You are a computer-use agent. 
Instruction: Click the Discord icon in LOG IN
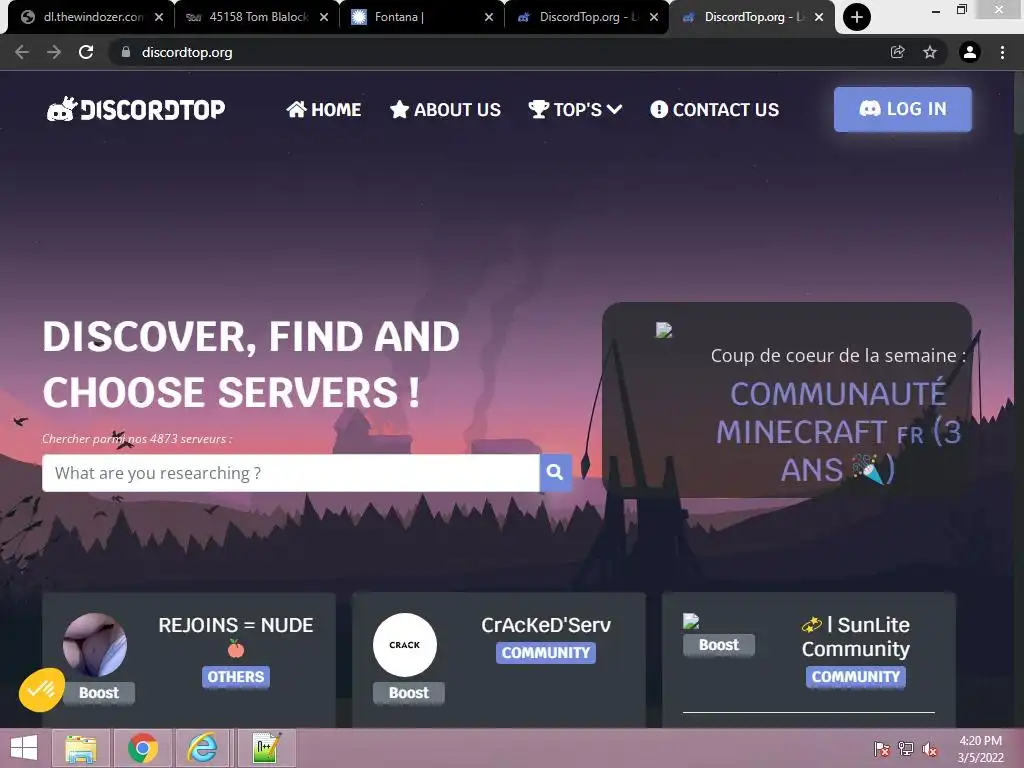[x=870, y=108]
